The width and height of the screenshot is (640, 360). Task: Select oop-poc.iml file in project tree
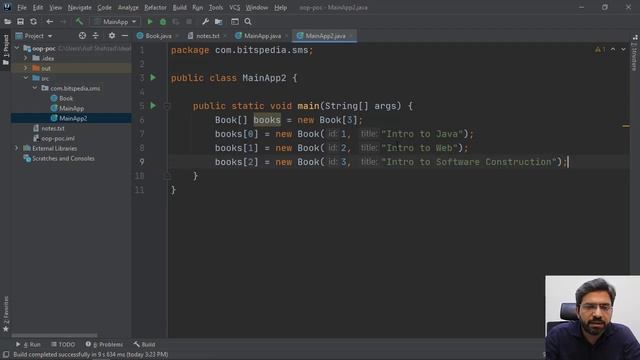tap(58, 138)
